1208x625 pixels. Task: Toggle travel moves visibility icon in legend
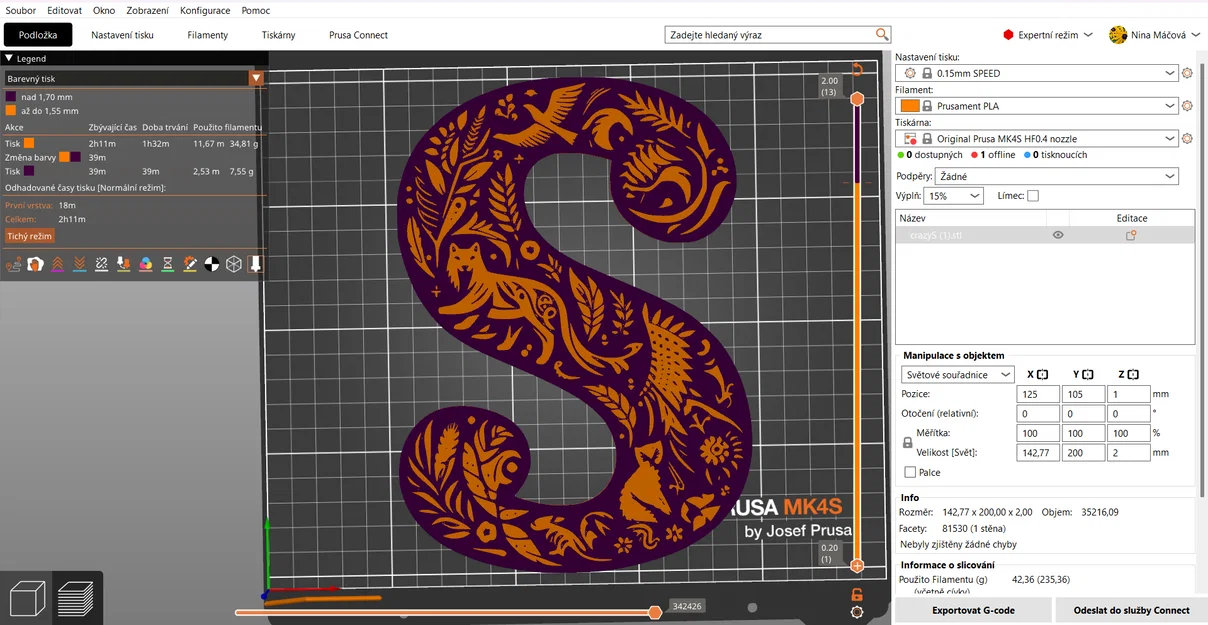click(13, 264)
